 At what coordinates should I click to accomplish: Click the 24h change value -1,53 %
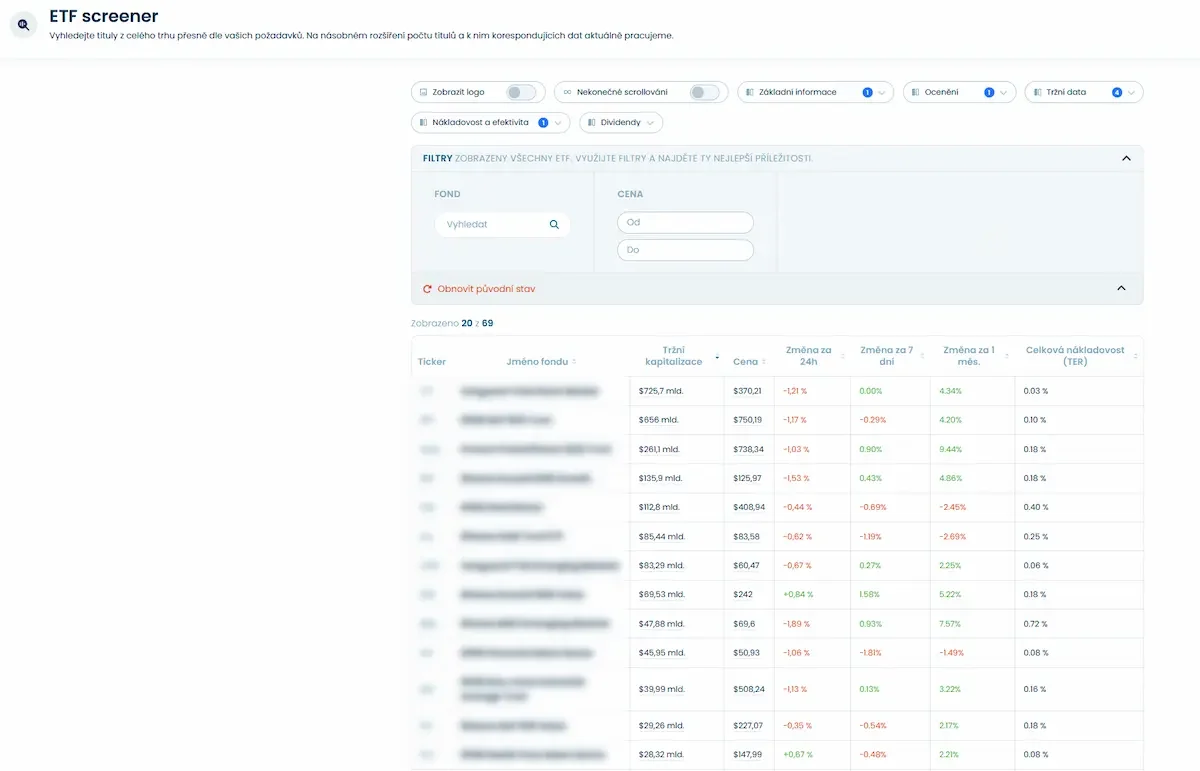click(x=797, y=478)
